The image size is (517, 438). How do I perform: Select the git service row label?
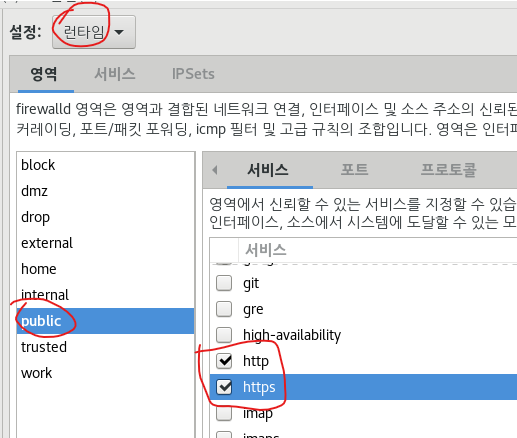coord(251,284)
